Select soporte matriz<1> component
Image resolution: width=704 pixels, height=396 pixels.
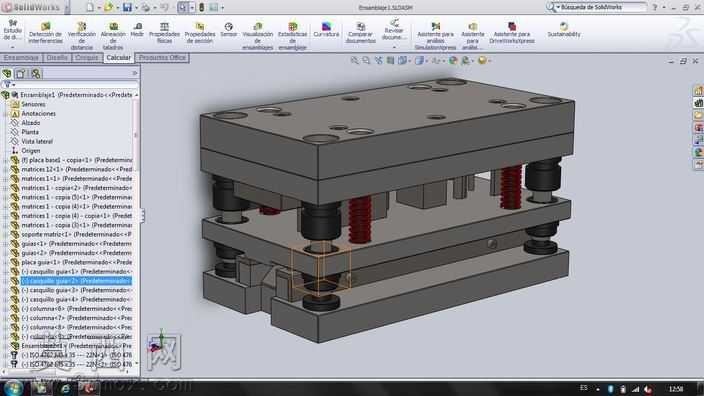[76, 234]
